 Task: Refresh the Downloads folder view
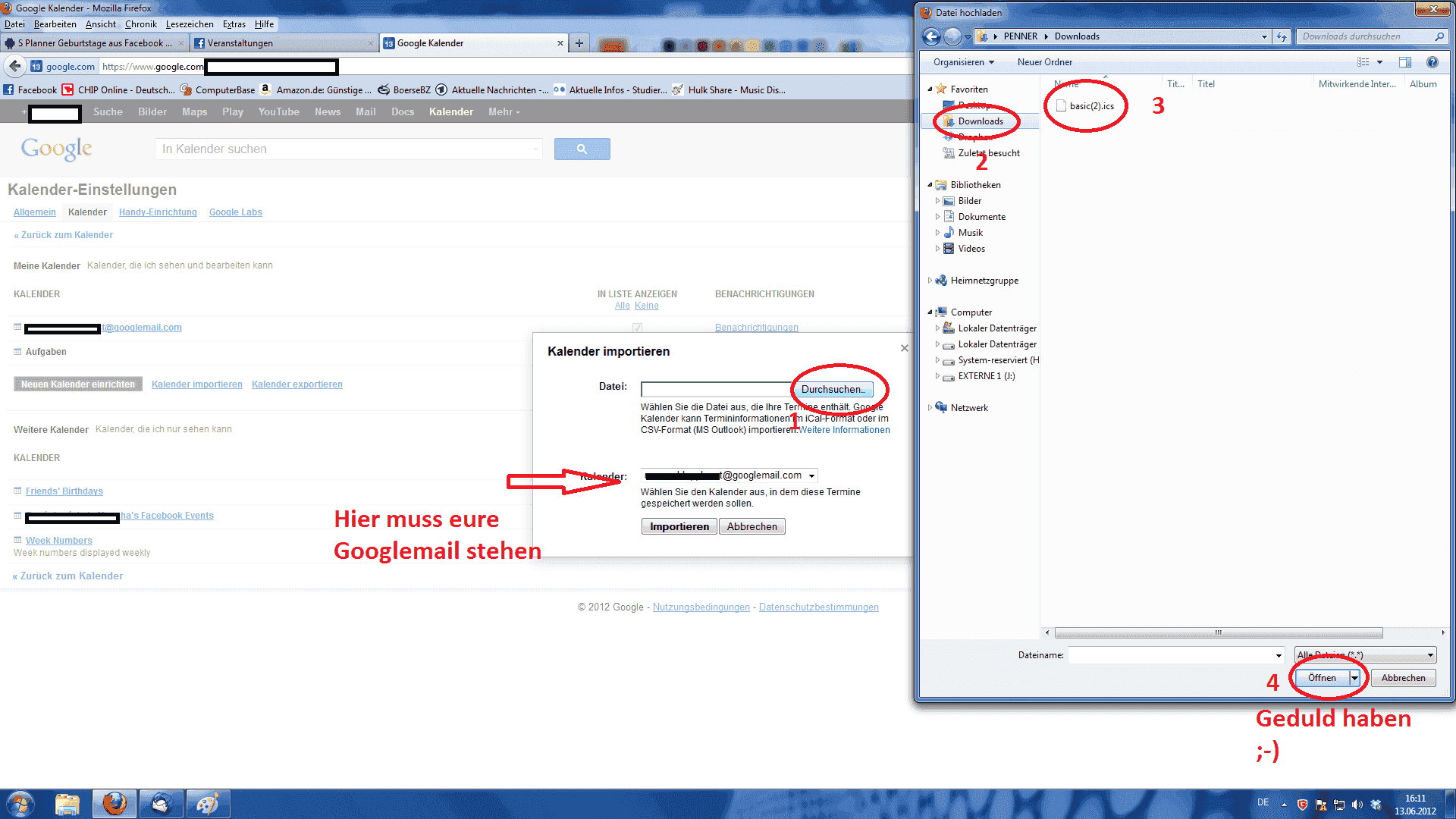(1282, 36)
